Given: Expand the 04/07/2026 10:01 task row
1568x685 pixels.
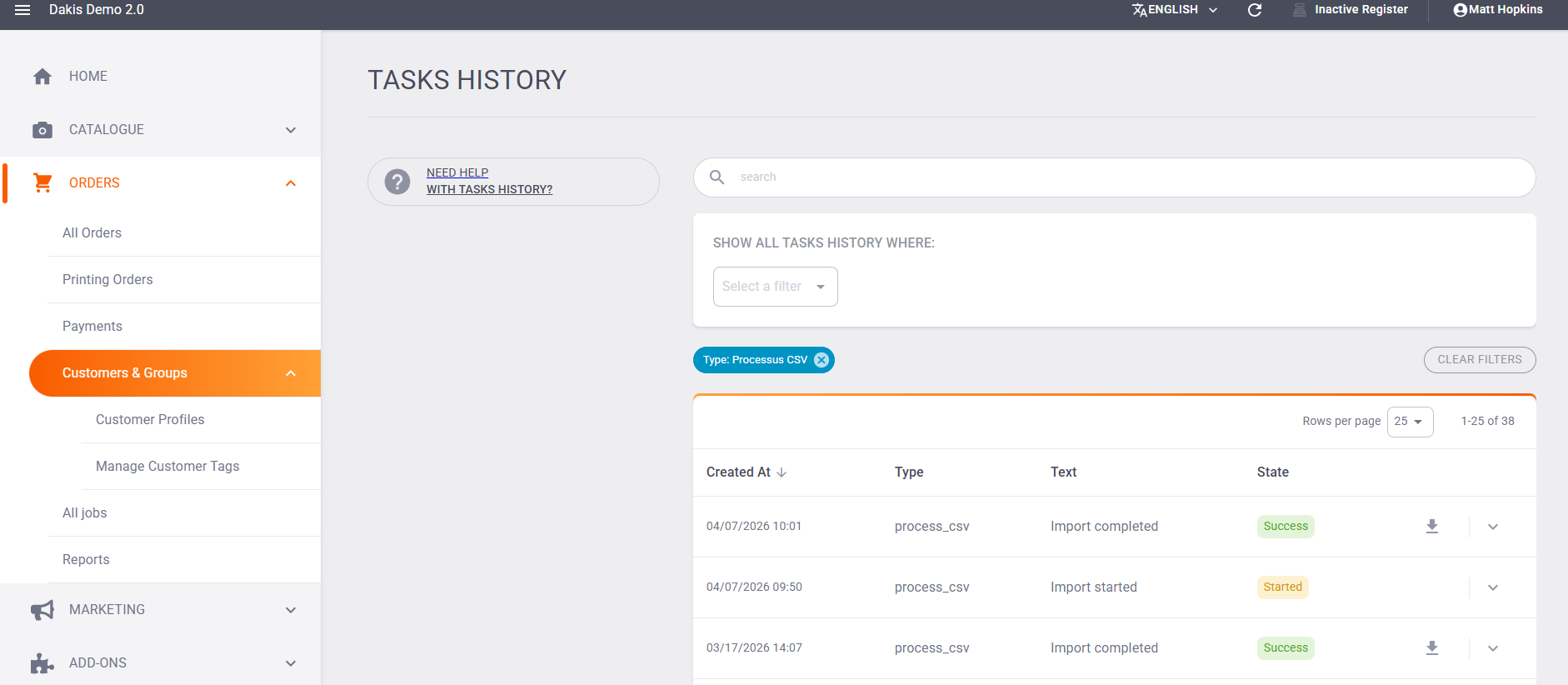Looking at the screenshot, I should pos(1493,527).
